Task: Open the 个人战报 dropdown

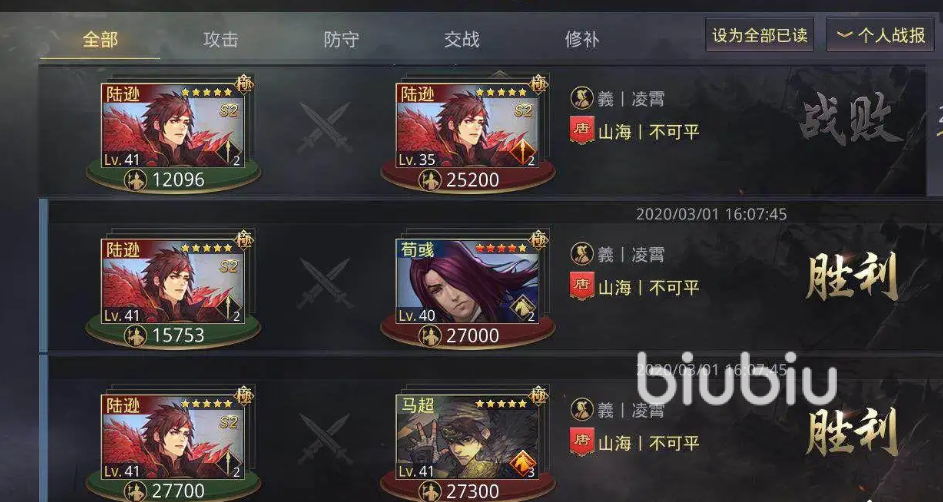Action: click(x=880, y=35)
